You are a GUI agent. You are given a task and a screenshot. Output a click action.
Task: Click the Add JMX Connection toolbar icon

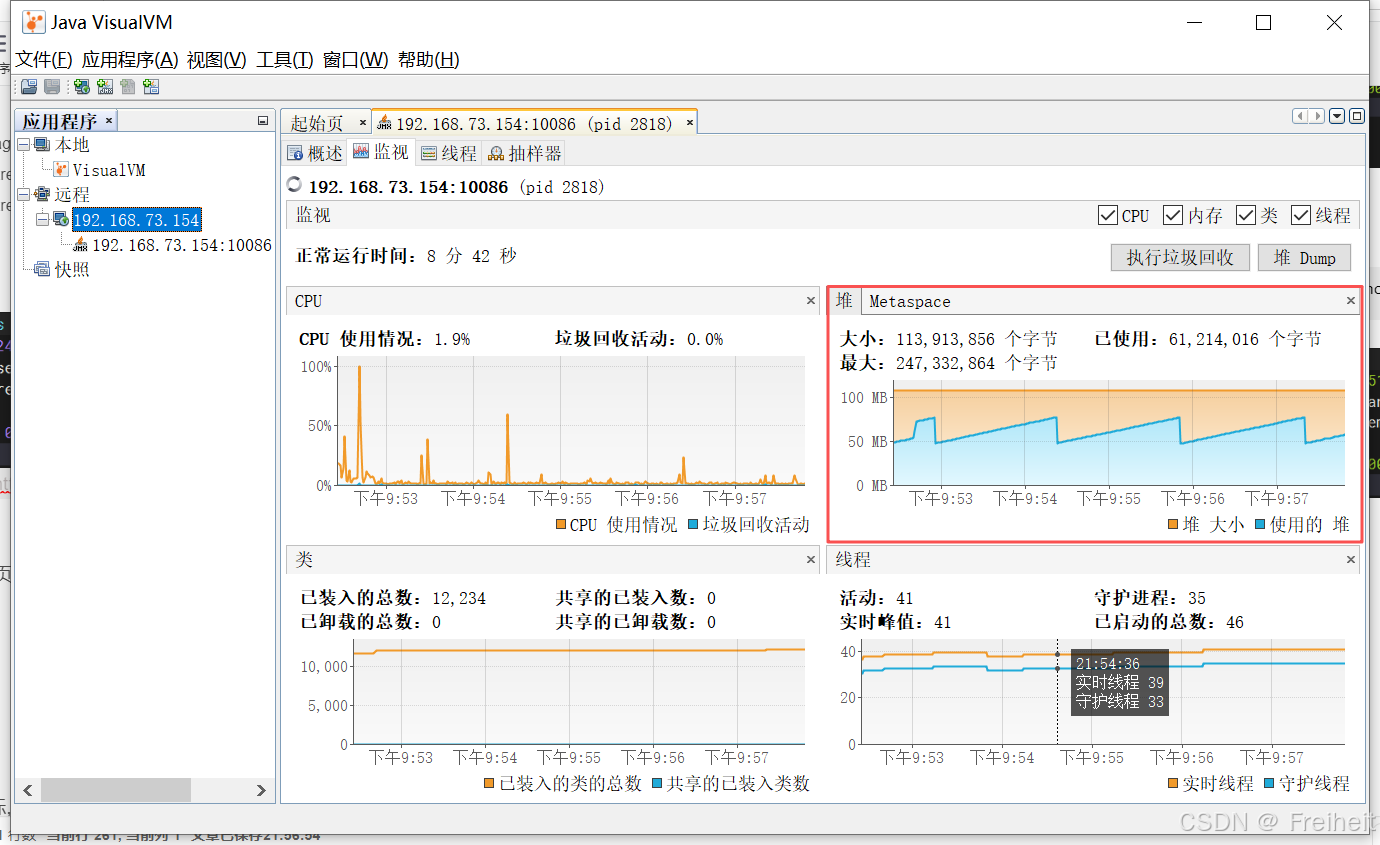[x=104, y=87]
